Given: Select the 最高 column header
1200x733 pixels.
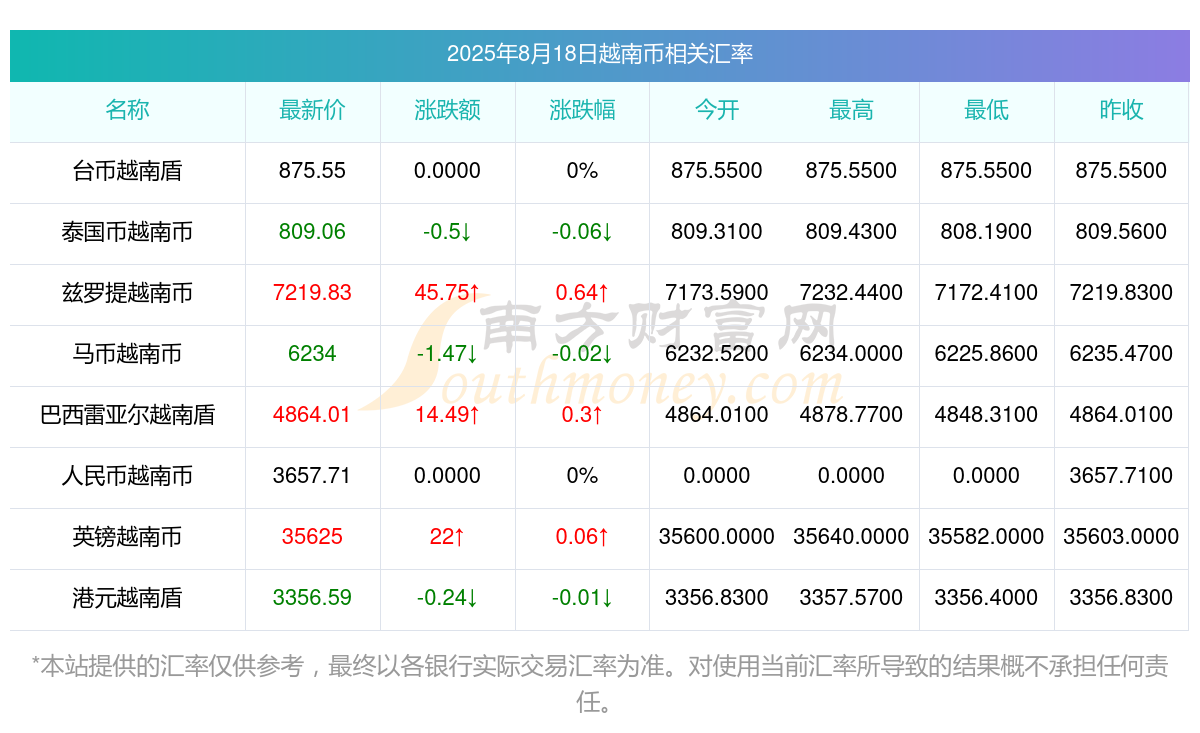Looking at the screenshot, I should 851,110.
